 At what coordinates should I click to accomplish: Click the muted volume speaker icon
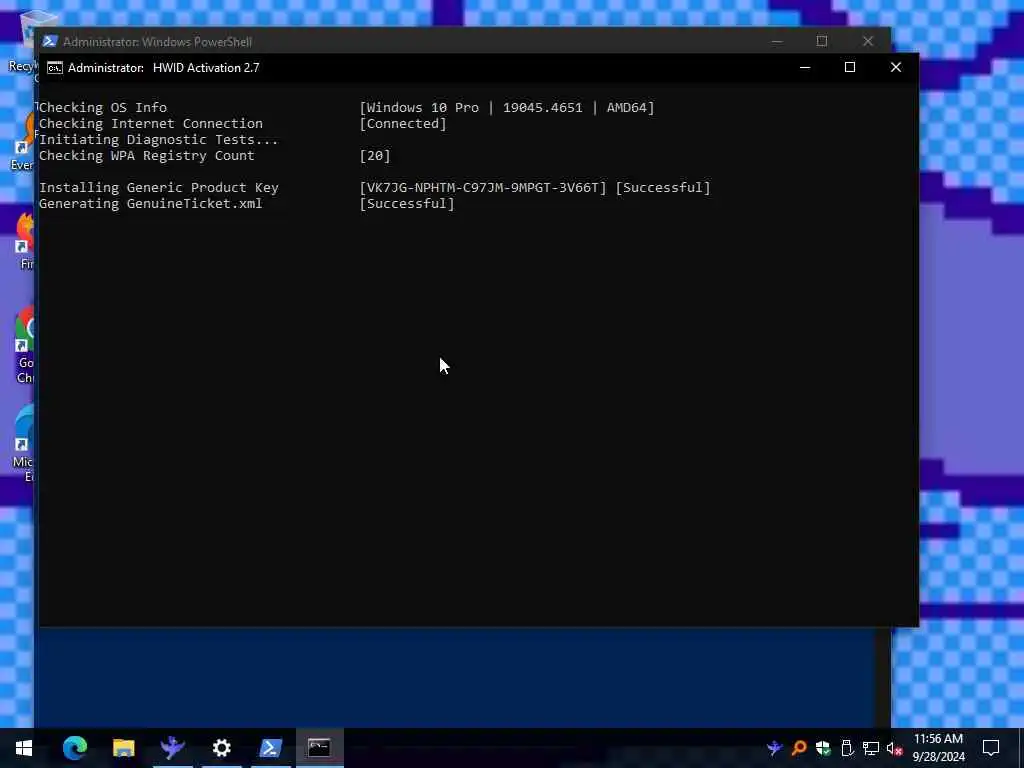894,748
